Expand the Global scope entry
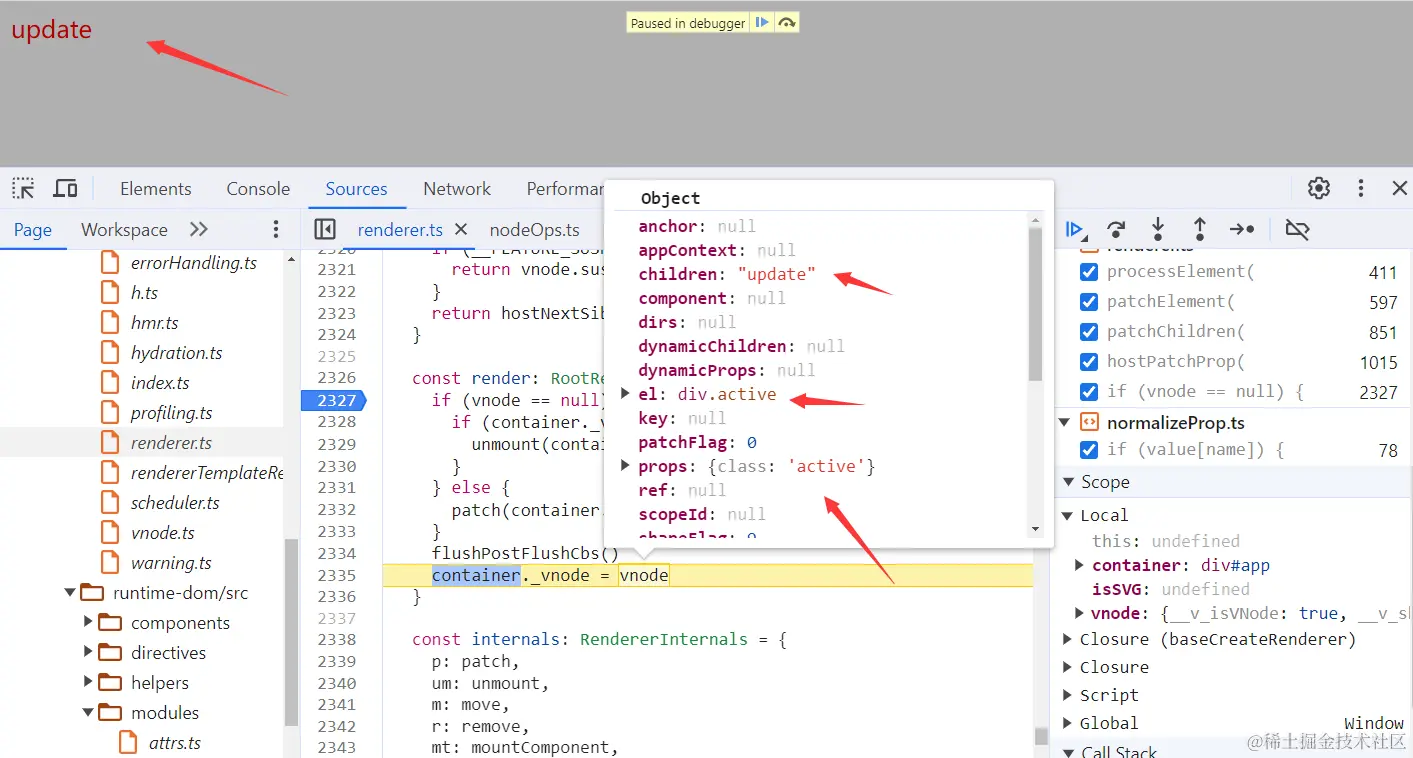The image size is (1413, 758). tap(1068, 724)
